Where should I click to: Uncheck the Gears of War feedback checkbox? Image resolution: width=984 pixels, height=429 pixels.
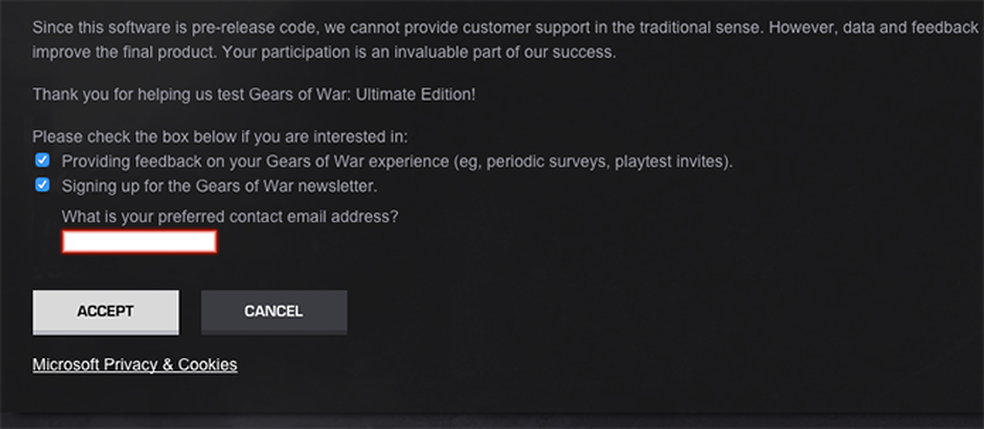(x=42, y=160)
